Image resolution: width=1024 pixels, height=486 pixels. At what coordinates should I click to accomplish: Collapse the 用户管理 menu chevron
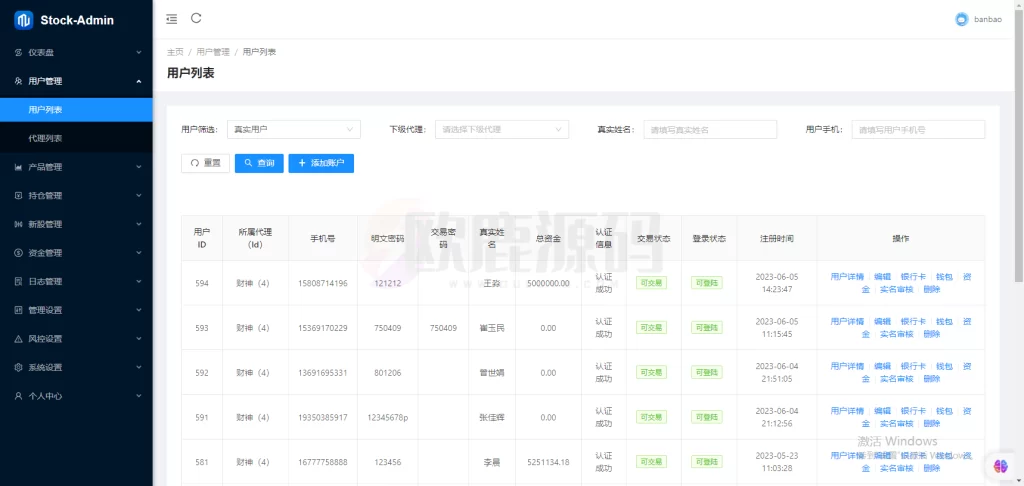(x=138, y=81)
